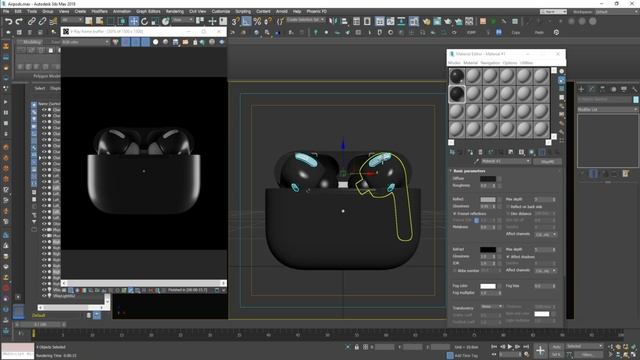The height and width of the screenshot is (360, 640).
Task: Open refraction Affect channels dropdown
Action: pos(546,271)
